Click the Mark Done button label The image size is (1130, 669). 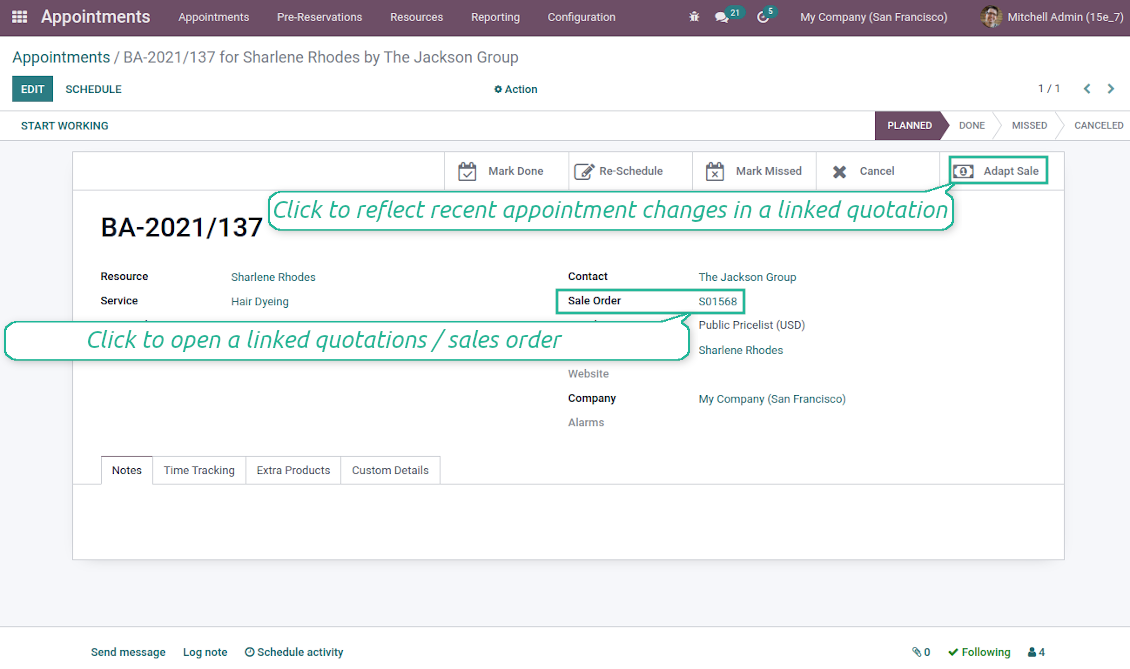pyautogui.click(x=516, y=171)
